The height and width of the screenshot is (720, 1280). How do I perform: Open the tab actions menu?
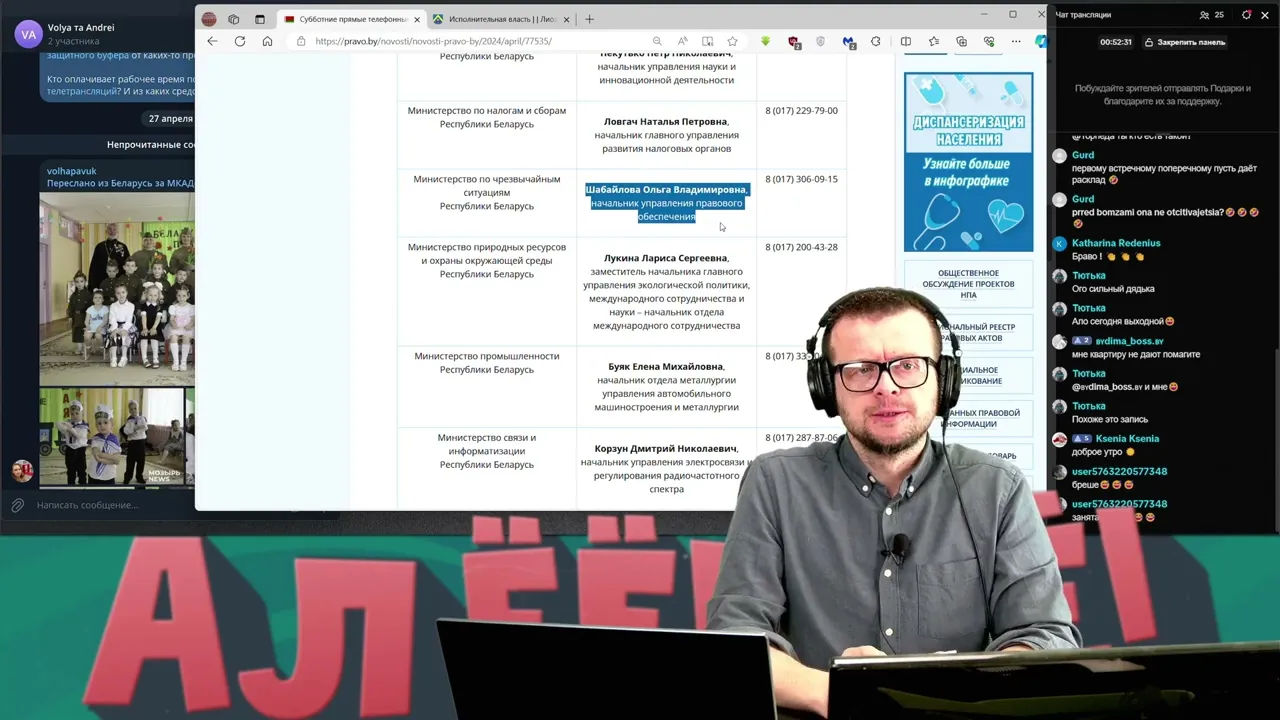[x=260, y=19]
